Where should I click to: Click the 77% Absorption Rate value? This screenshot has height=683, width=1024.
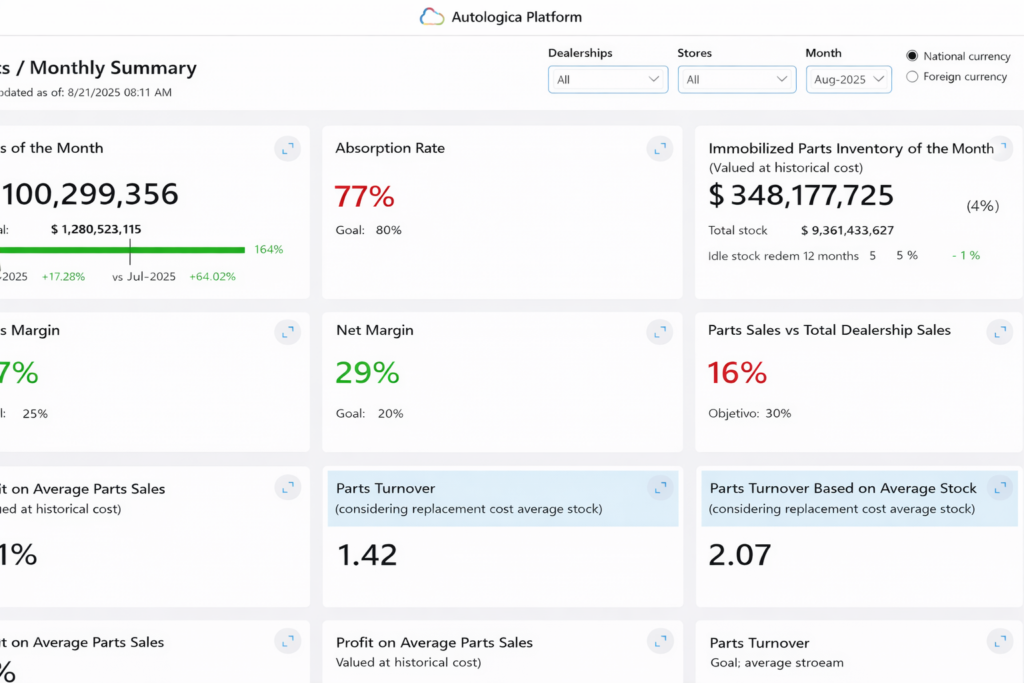(364, 196)
